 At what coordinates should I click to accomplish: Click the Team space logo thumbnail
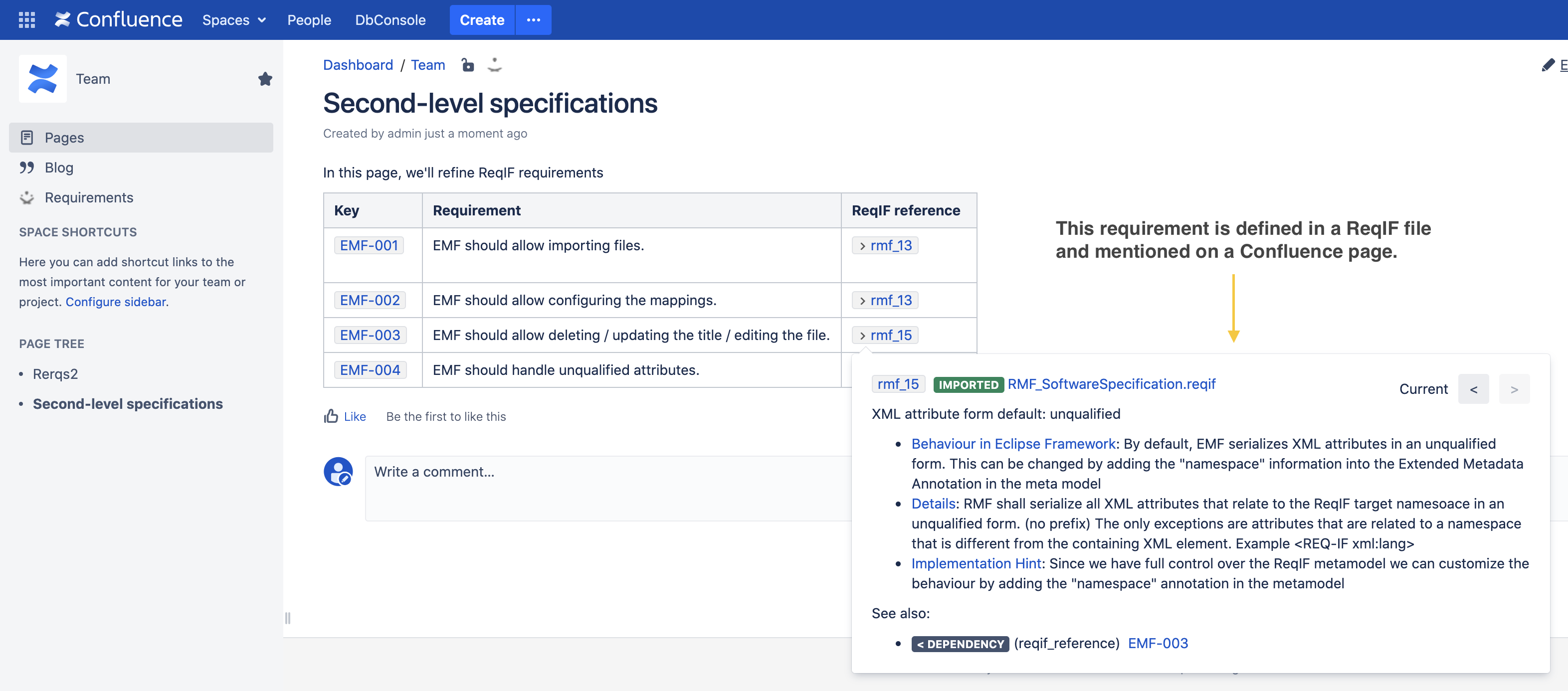coord(42,79)
